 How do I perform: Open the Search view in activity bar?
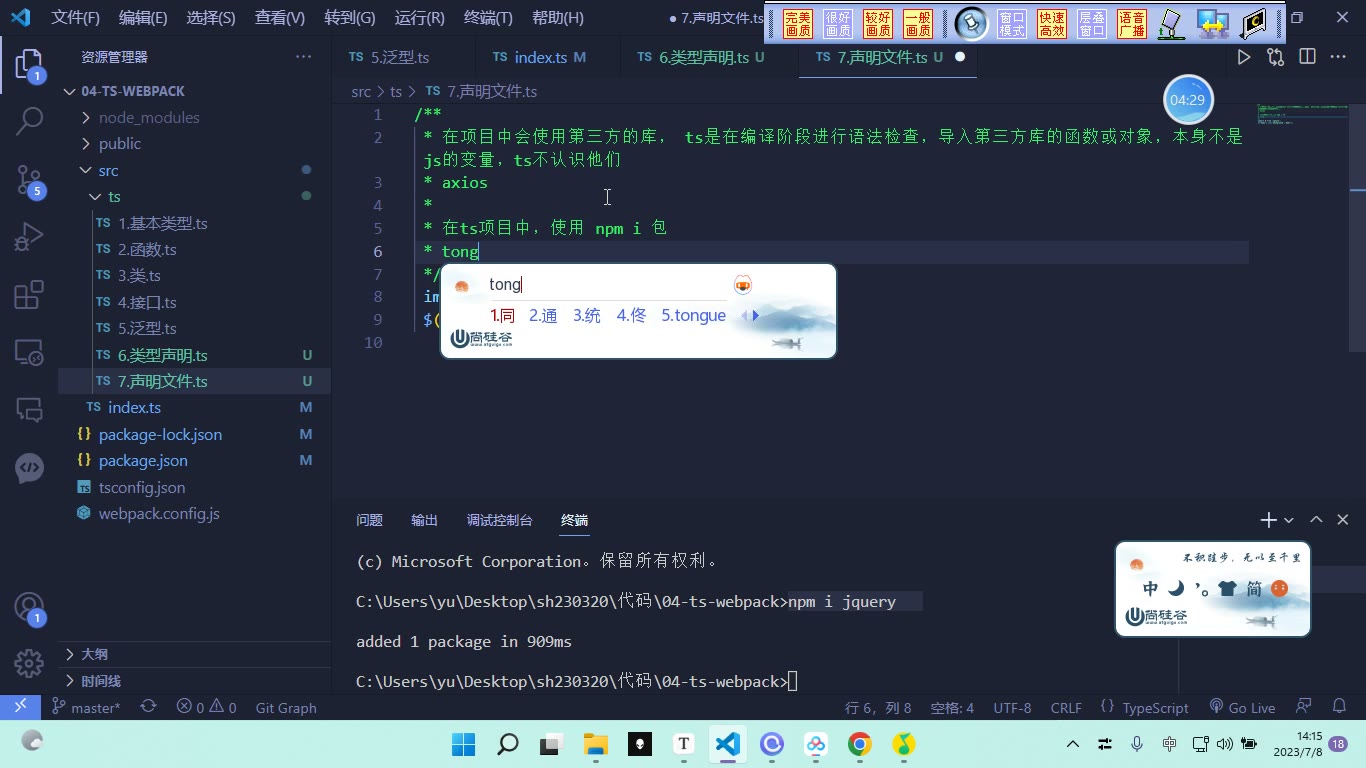click(x=29, y=121)
